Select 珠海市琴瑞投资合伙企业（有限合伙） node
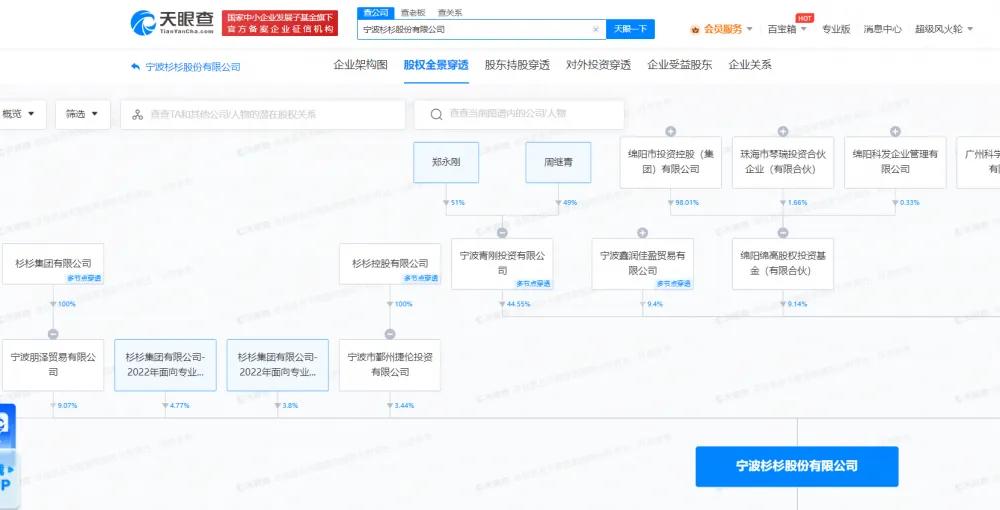The image size is (1000, 510). (x=783, y=162)
